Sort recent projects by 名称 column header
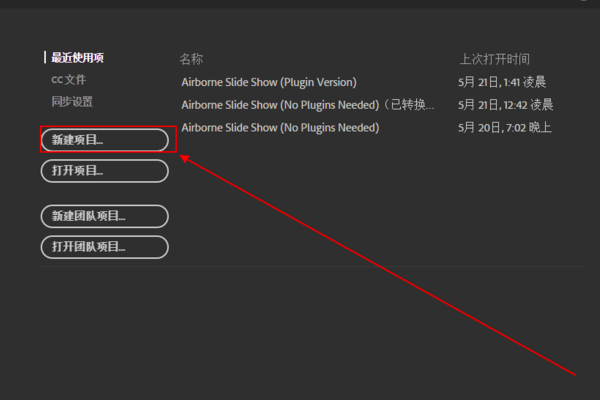 click(191, 59)
